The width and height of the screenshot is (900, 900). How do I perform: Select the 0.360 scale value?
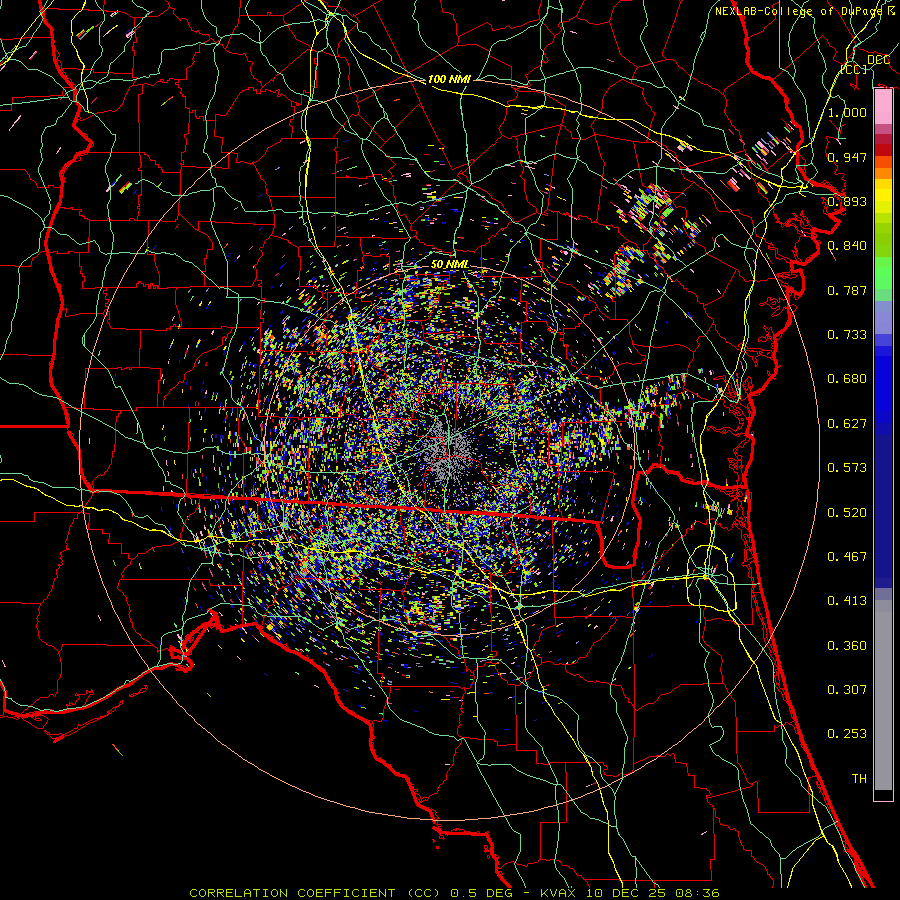847,646
